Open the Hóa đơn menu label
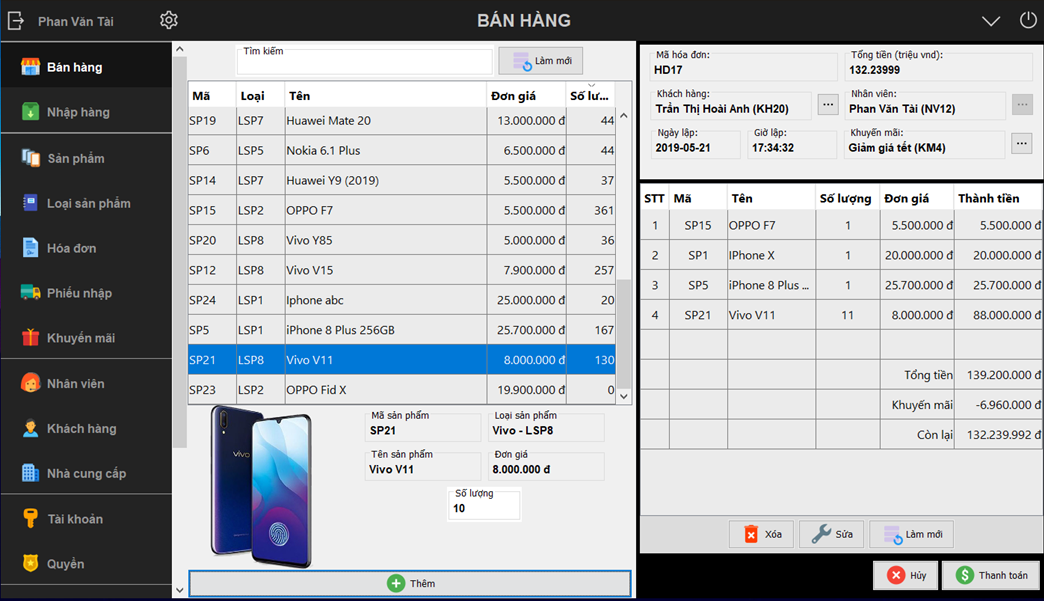This screenshot has height=601, width=1044. point(71,248)
